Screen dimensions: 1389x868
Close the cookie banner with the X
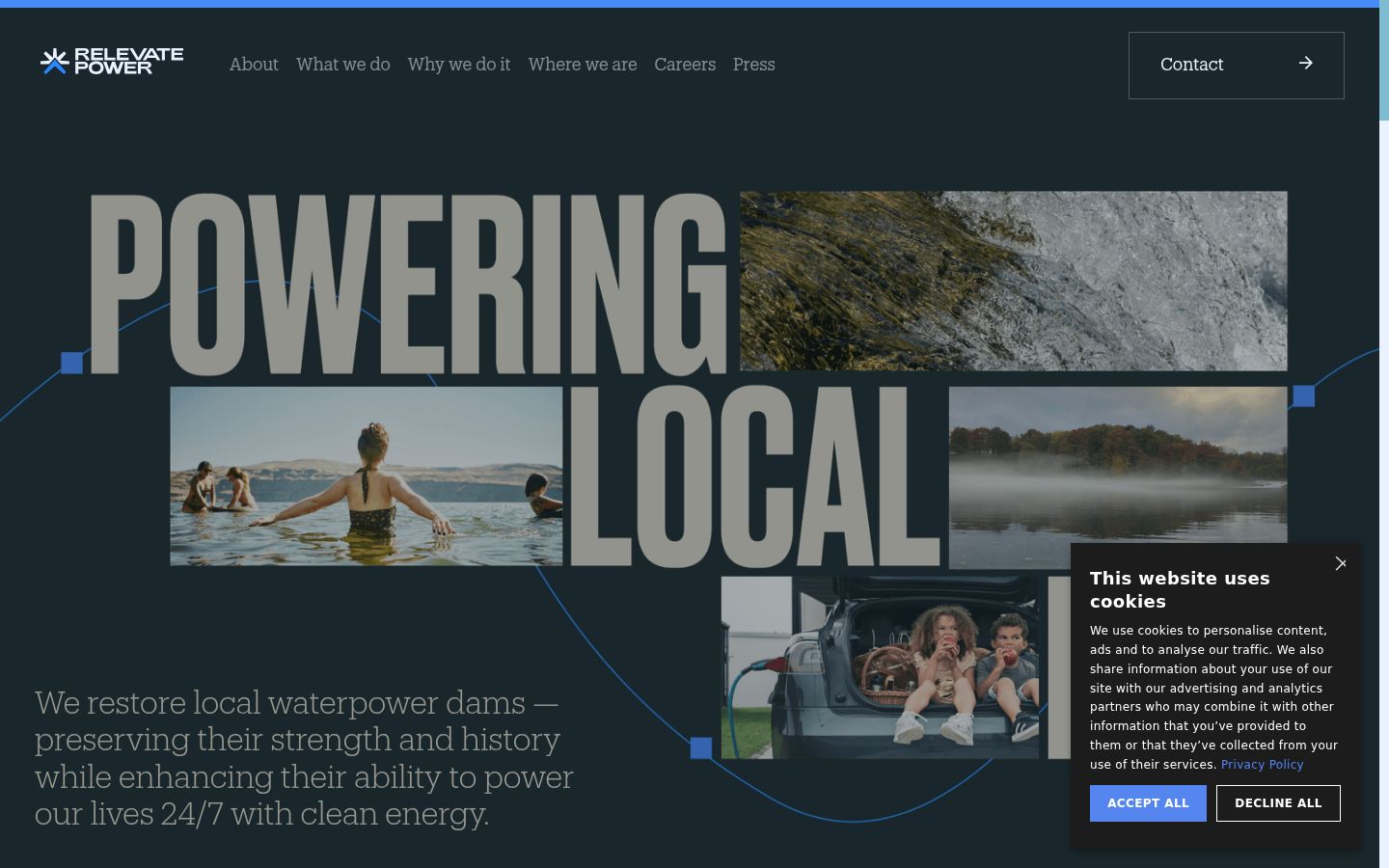1341,563
